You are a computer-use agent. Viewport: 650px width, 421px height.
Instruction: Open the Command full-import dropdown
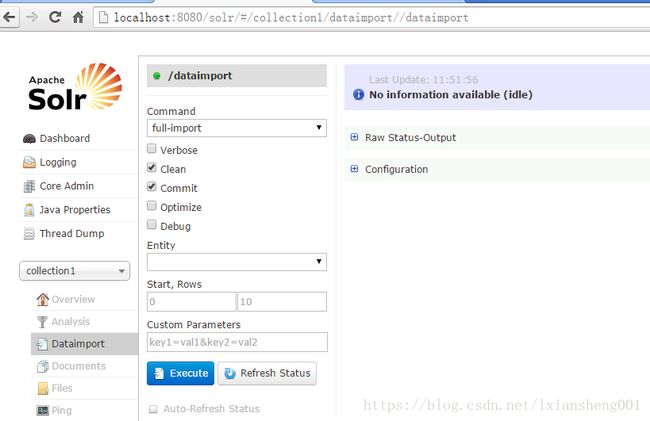pyautogui.click(x=236, y=128)
